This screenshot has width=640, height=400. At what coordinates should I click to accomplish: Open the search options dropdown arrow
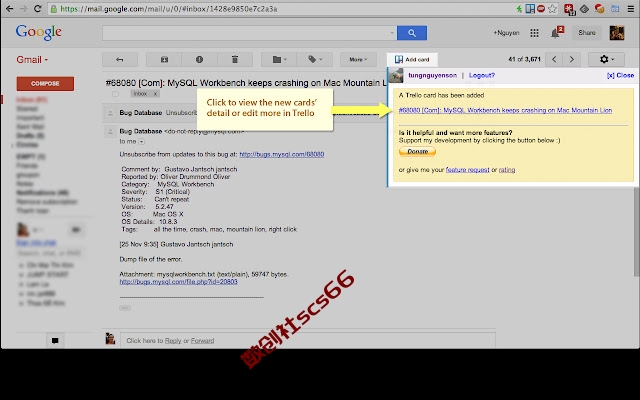click(392, 33)
